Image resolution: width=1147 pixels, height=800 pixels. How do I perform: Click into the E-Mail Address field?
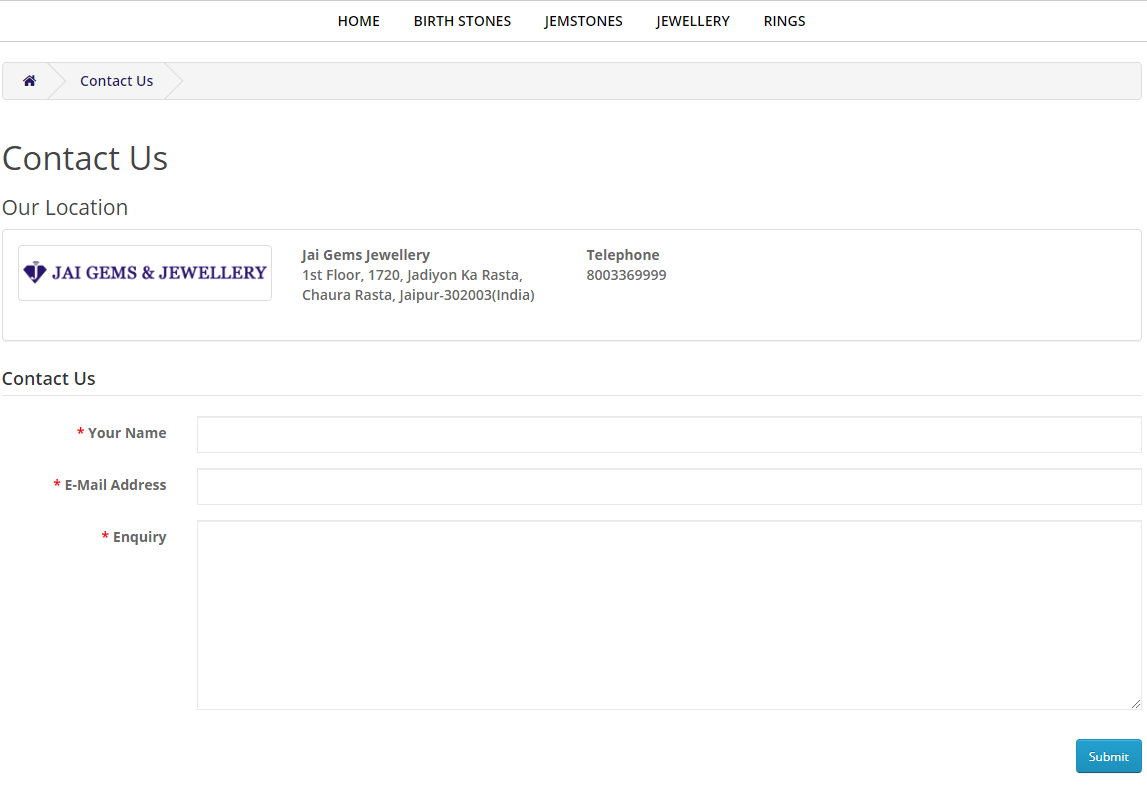click(x=668, y=487)
